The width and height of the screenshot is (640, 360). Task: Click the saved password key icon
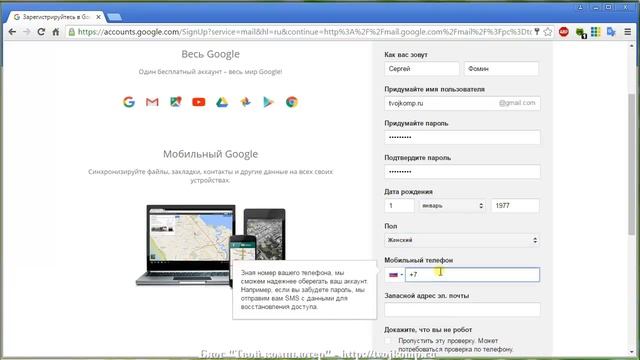(537, 31)
